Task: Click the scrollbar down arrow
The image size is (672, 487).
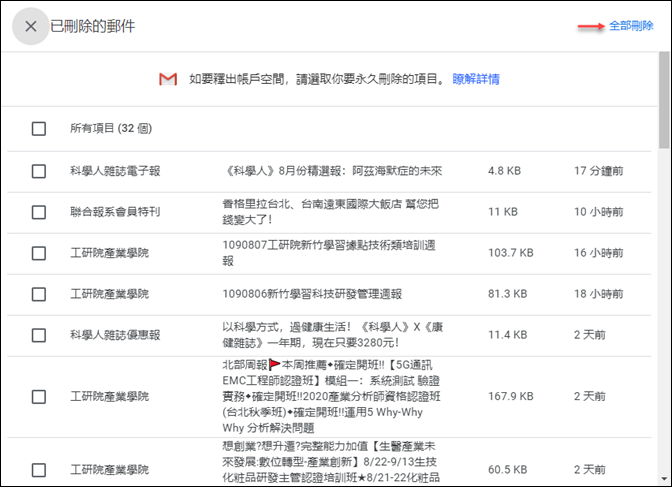Action: 664,479
